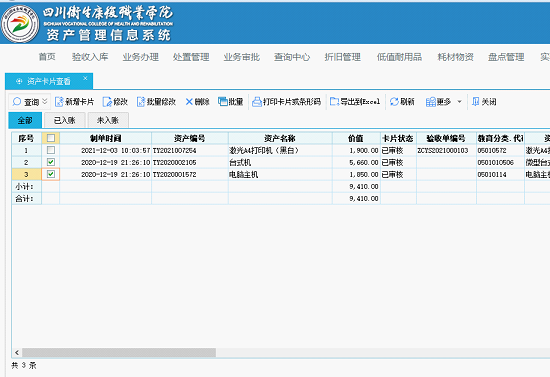Uncheck the row 2 台式机 checkbox
The width and height of the screenshot is (550, 377).
(x=51, y=162)
